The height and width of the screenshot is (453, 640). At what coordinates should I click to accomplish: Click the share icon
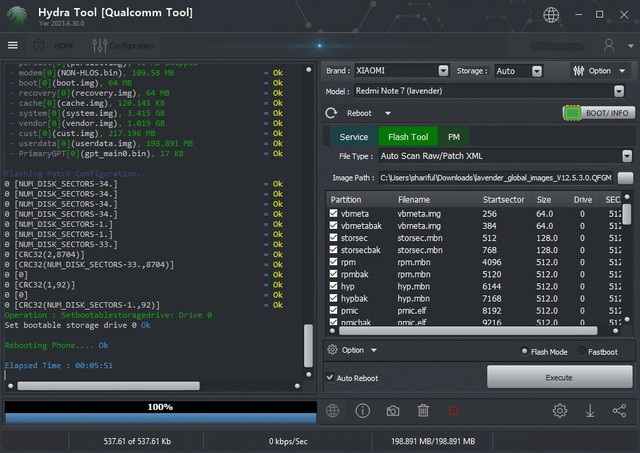619,411
